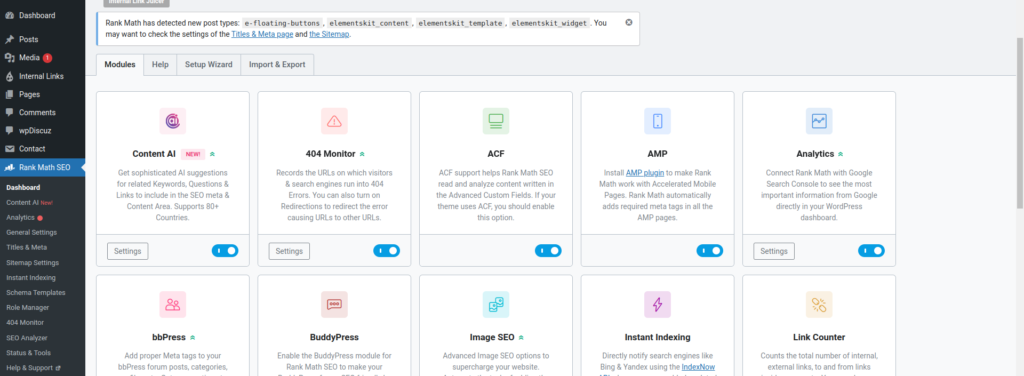Toggle the Content AI module switch
This screenshot has height=376, width=1024.
pos(225,251)
